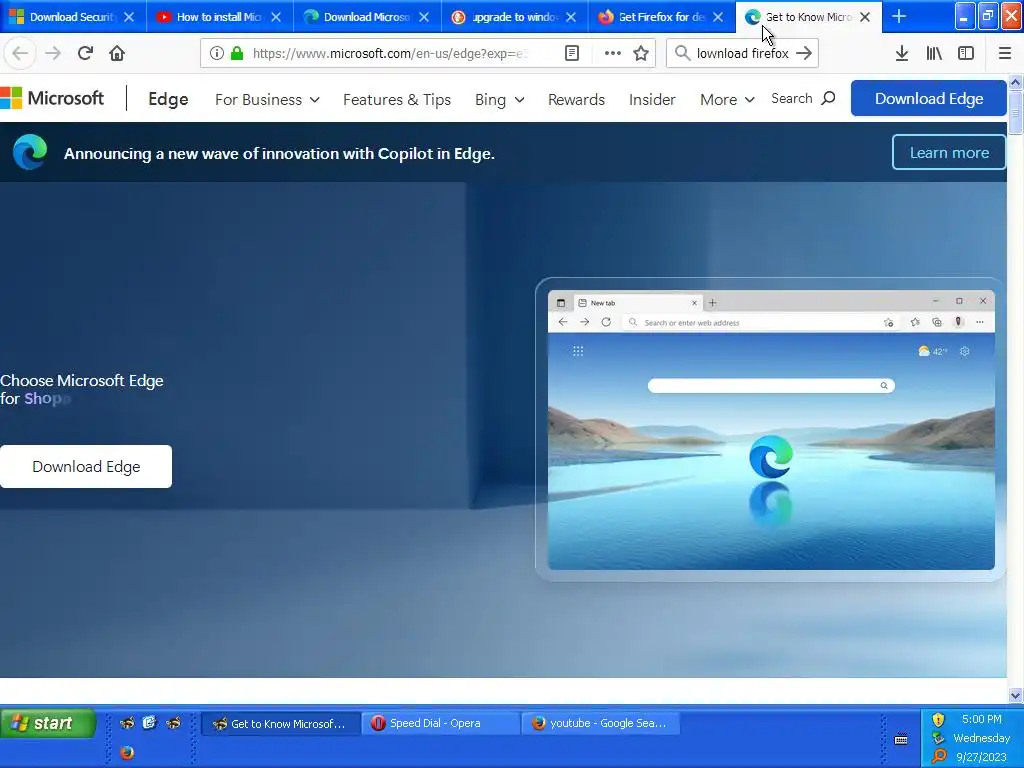Click the Edge logo in the announcement banner

pos(30,152)
